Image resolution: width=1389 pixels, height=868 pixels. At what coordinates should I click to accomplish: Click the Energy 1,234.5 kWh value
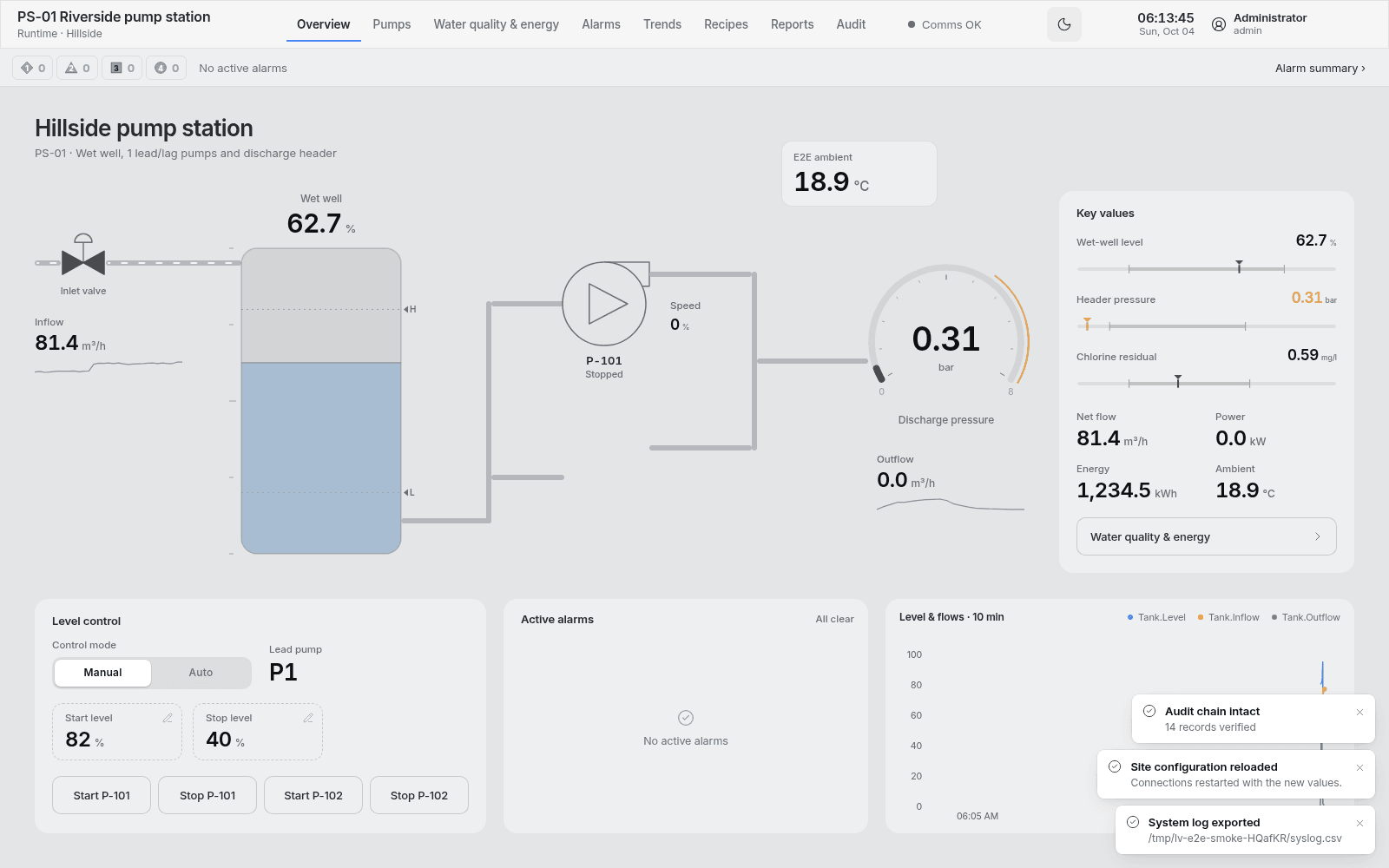(1127, 490)
